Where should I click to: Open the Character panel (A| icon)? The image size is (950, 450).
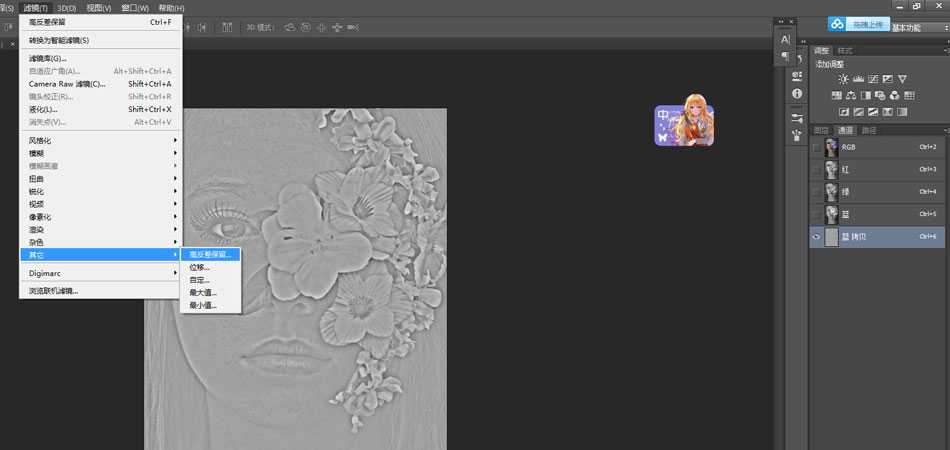pyautogui.click(x=785, y=39)
